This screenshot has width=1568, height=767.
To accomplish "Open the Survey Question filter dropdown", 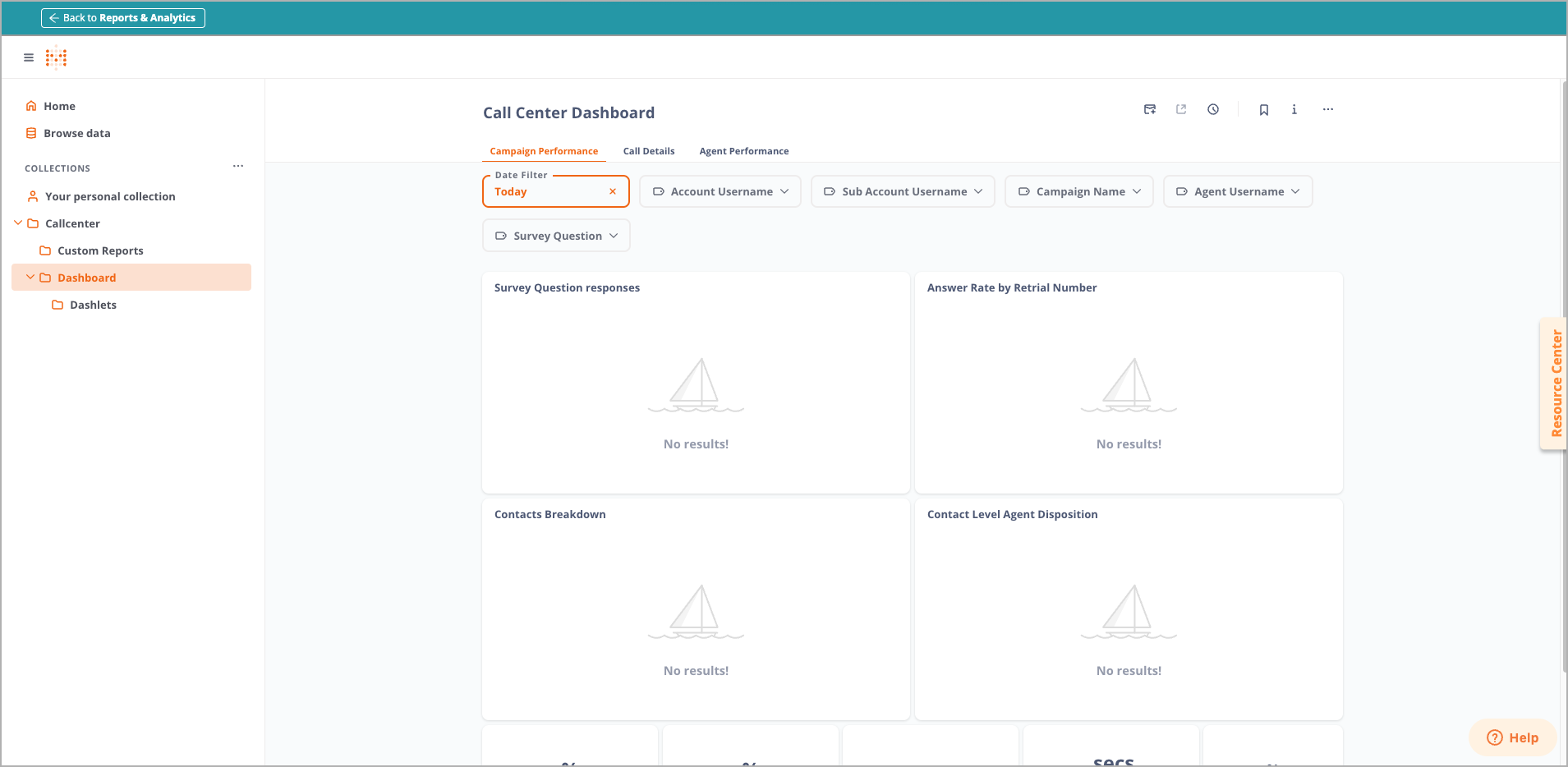I will click(556, 236).
